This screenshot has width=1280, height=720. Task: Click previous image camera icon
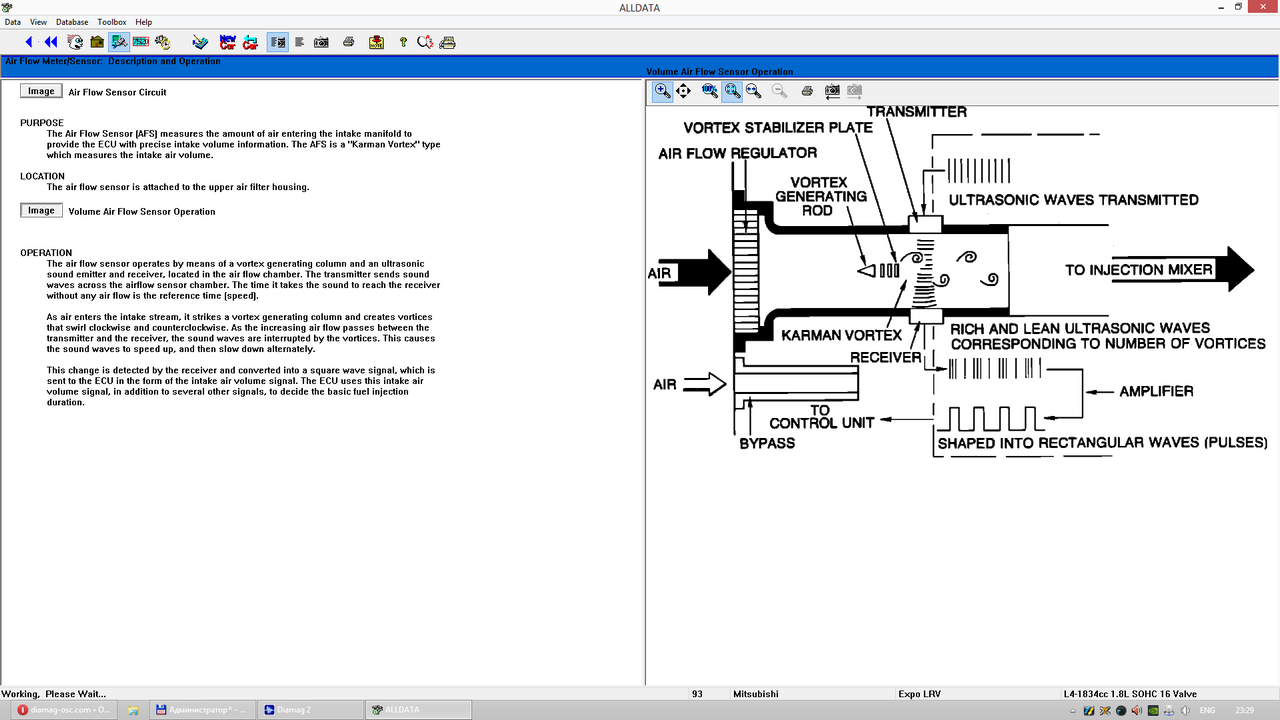tap(832, 91)
